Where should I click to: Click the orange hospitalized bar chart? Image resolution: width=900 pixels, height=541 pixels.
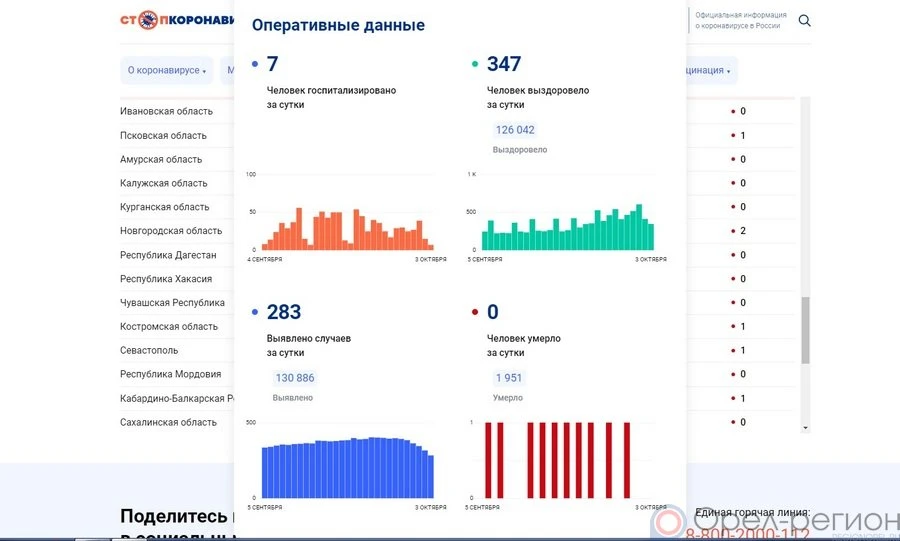coord(341,230)
